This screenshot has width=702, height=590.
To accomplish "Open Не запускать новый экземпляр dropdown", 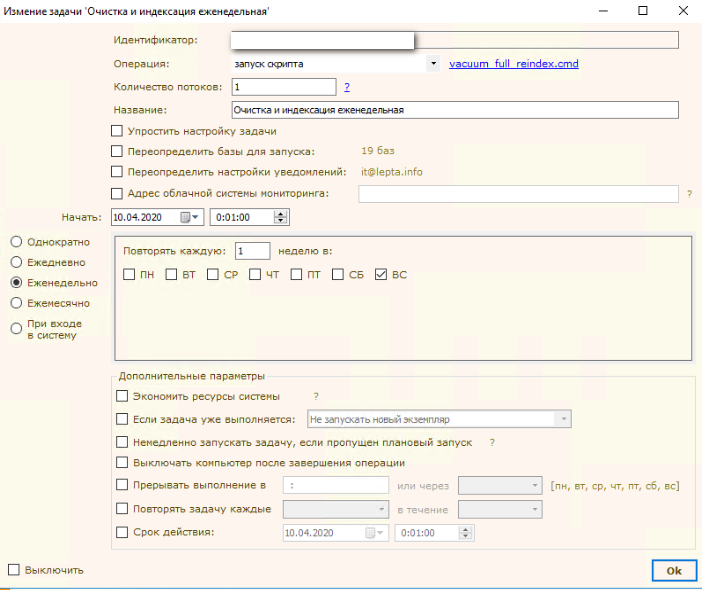I will pyautogui.click(x=439, y=419).
